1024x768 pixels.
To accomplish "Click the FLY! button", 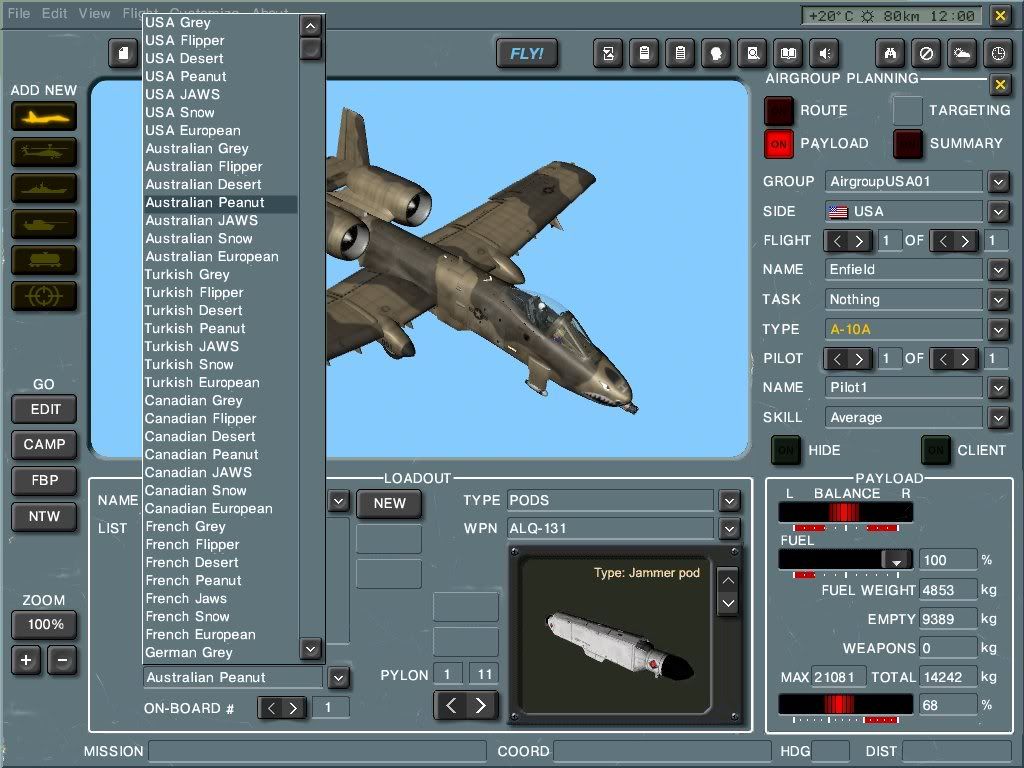I will coord(527,53).
